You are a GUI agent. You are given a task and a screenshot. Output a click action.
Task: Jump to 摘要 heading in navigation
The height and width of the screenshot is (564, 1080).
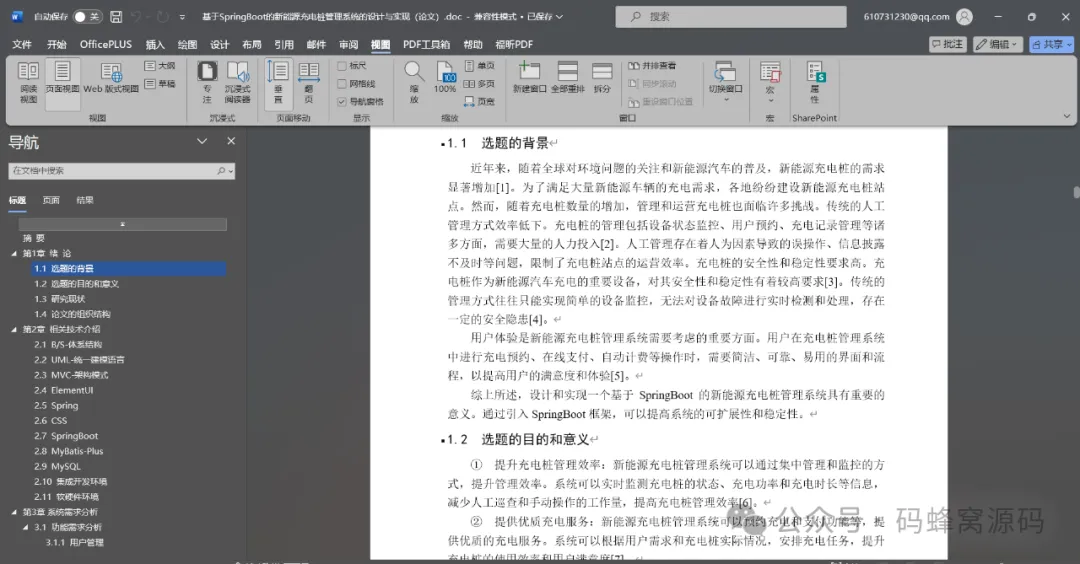click(x=34, y=238)
